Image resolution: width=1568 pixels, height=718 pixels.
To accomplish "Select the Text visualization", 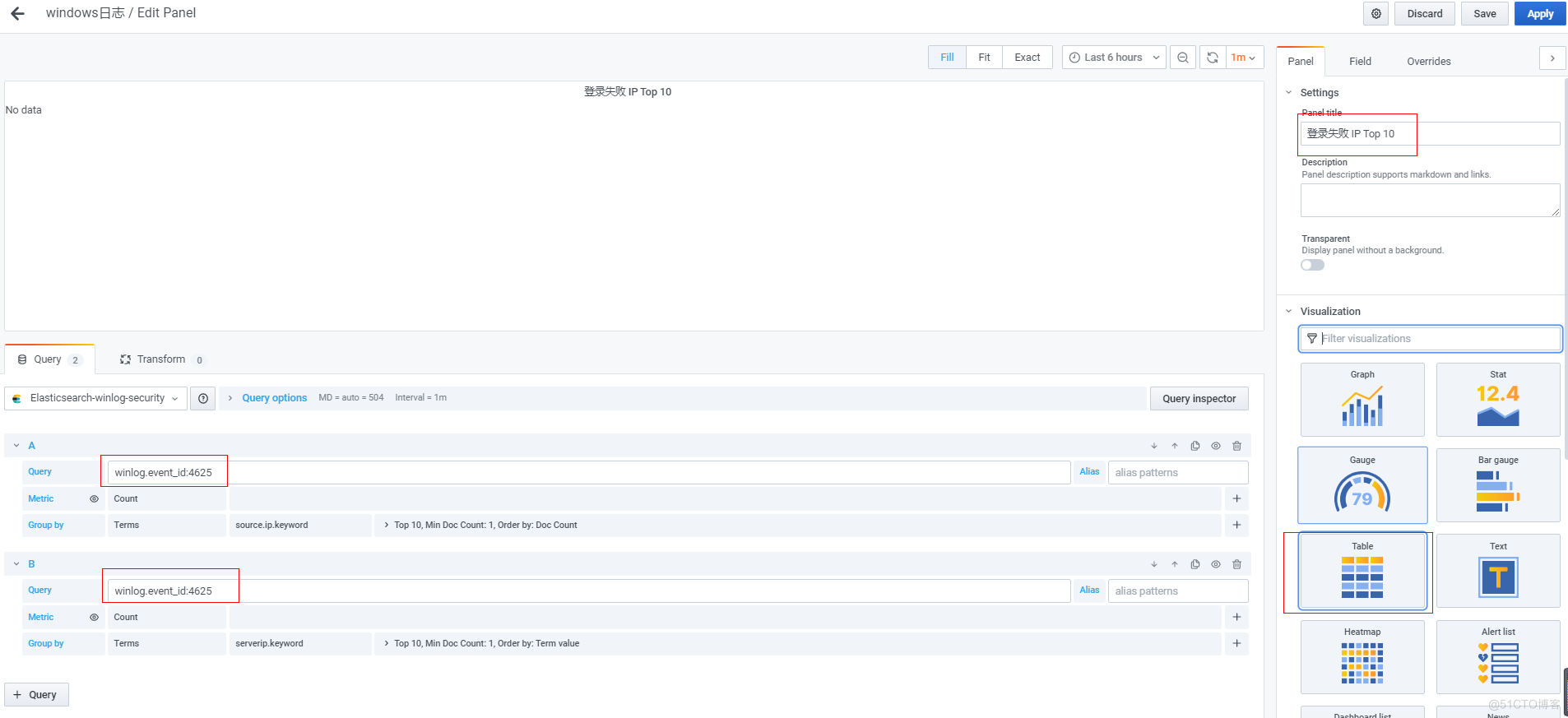I will coord(1498,571).
